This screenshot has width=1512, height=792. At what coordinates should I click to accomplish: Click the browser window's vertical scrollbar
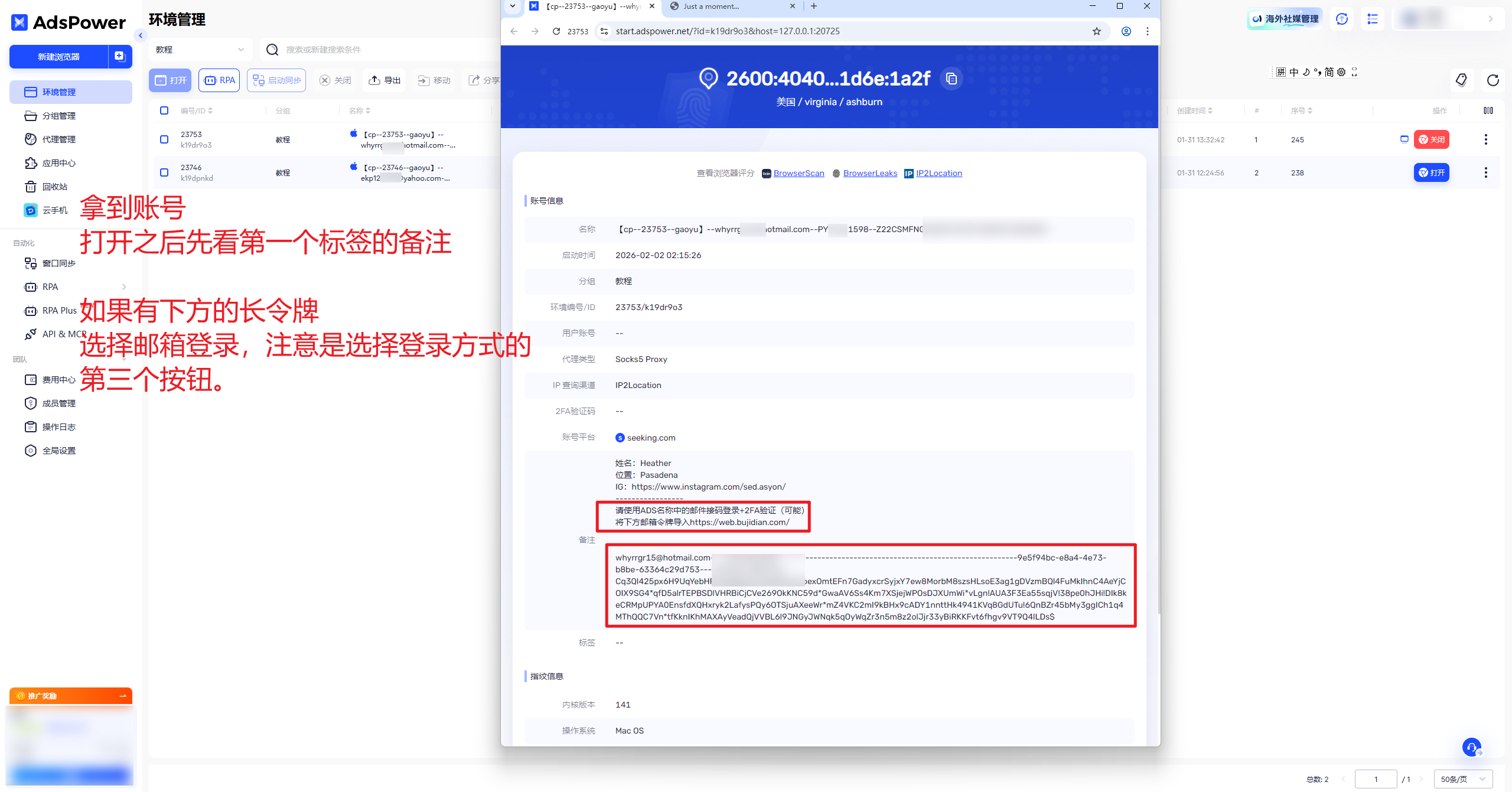[x=1158, y=331]
